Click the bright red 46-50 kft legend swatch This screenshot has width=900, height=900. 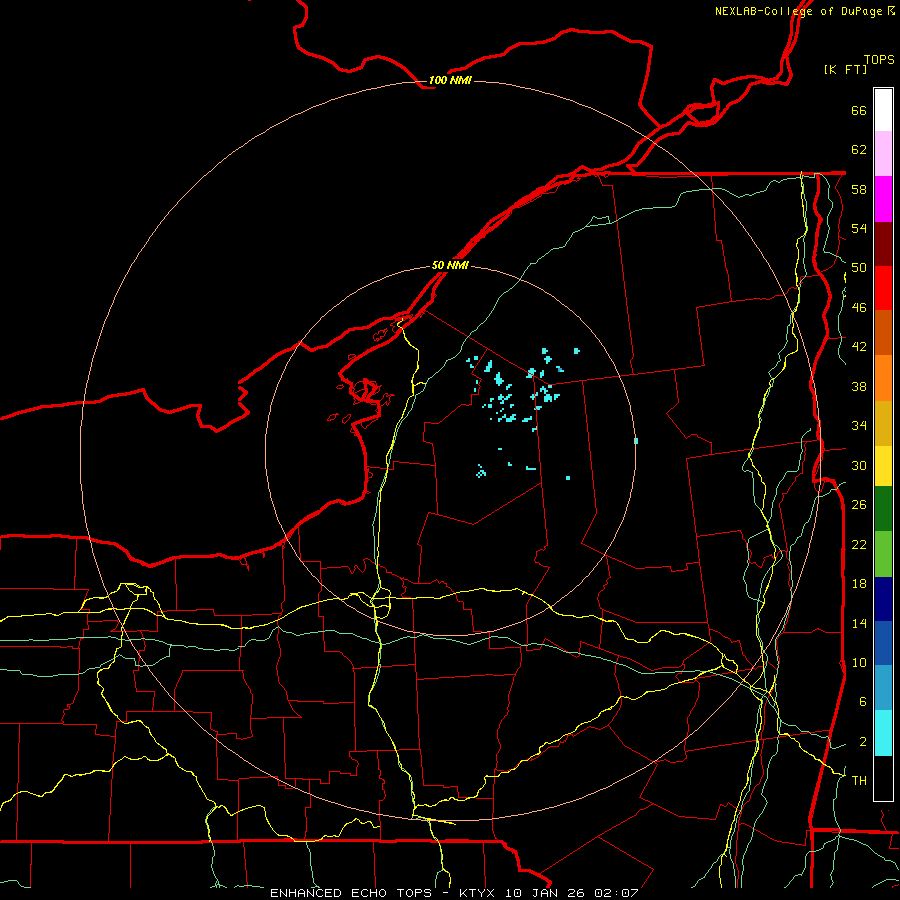pos(883,288)
